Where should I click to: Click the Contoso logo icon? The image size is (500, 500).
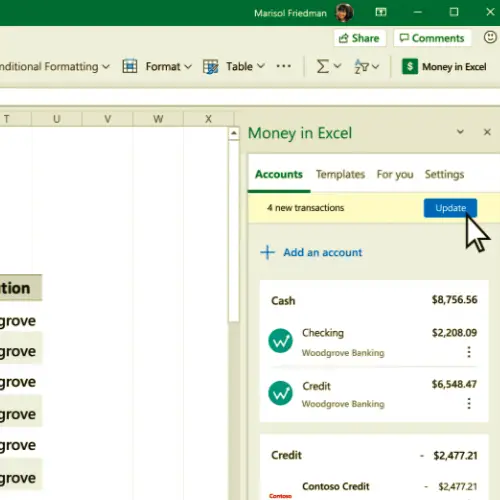(x=280, y=496)
